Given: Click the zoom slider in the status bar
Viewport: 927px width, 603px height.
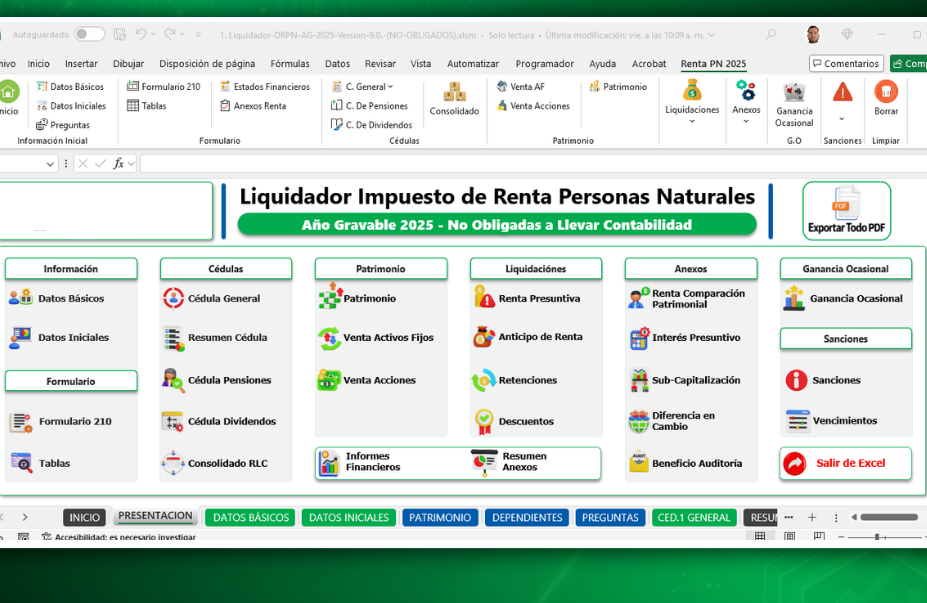Looking at the screenshot, I should (x=878, y=537).
